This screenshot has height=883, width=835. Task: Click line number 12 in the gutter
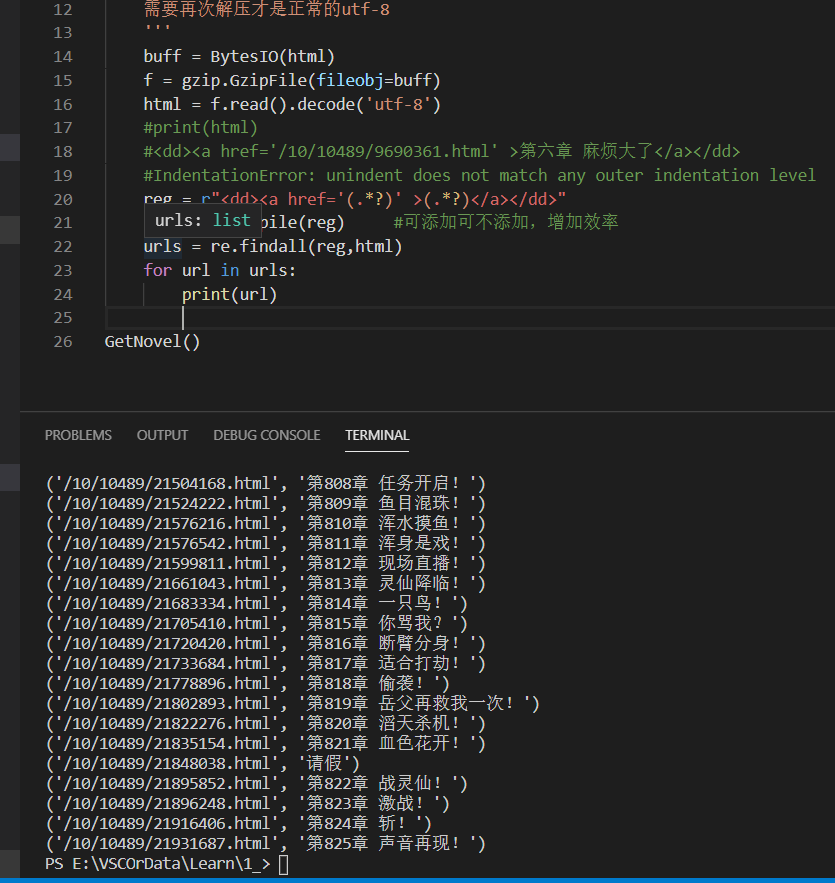click(x=62, y=10)
